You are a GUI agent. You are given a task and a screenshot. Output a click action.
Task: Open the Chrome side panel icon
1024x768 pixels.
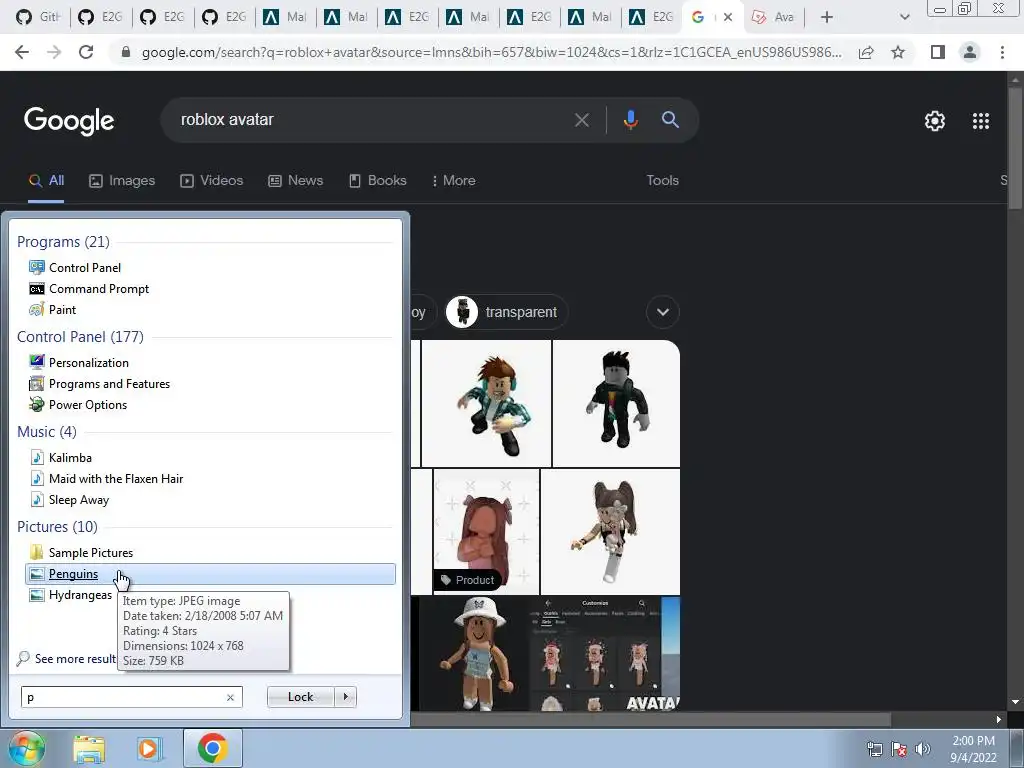coord(937,52)
